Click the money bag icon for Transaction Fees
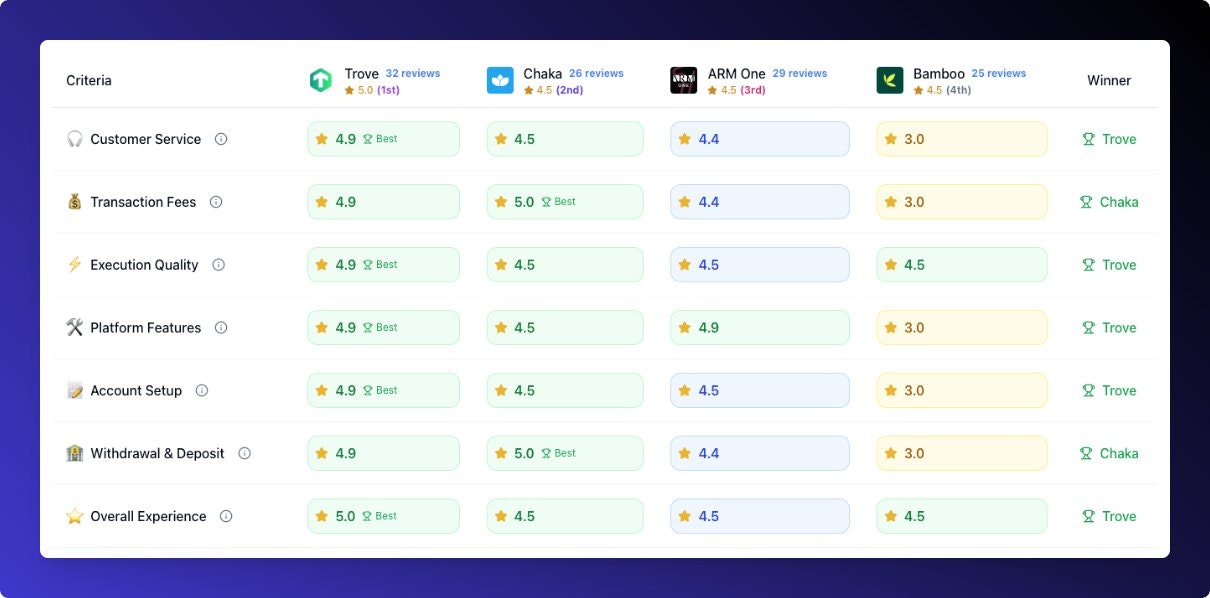The width and height of the screenshot is (1210, 598). [x=73, y=201]
